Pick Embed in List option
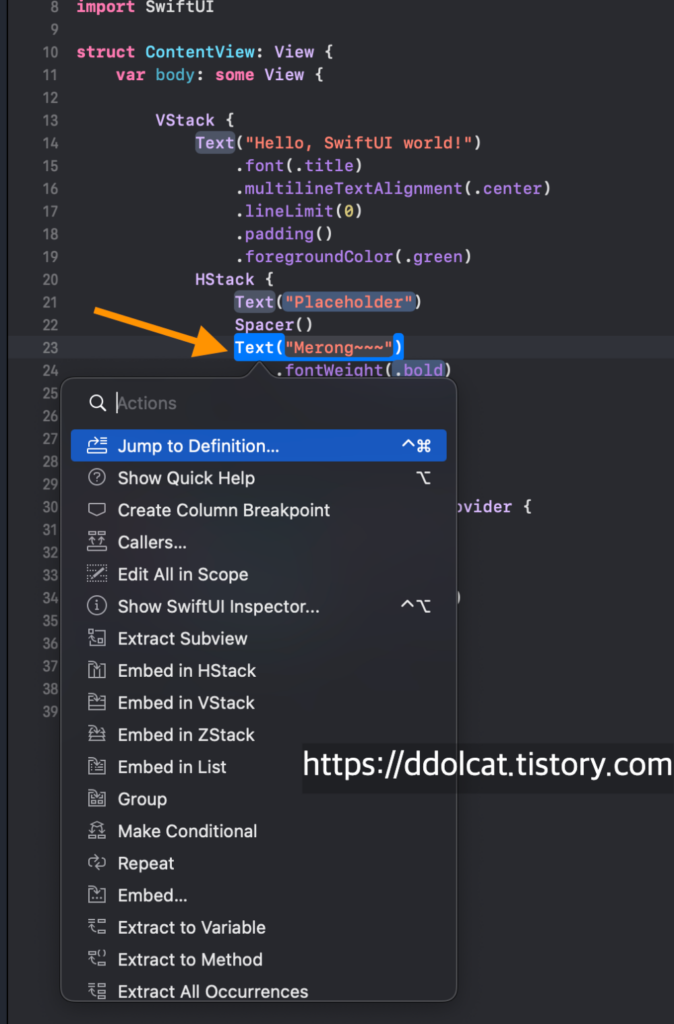 click(172, 767)
